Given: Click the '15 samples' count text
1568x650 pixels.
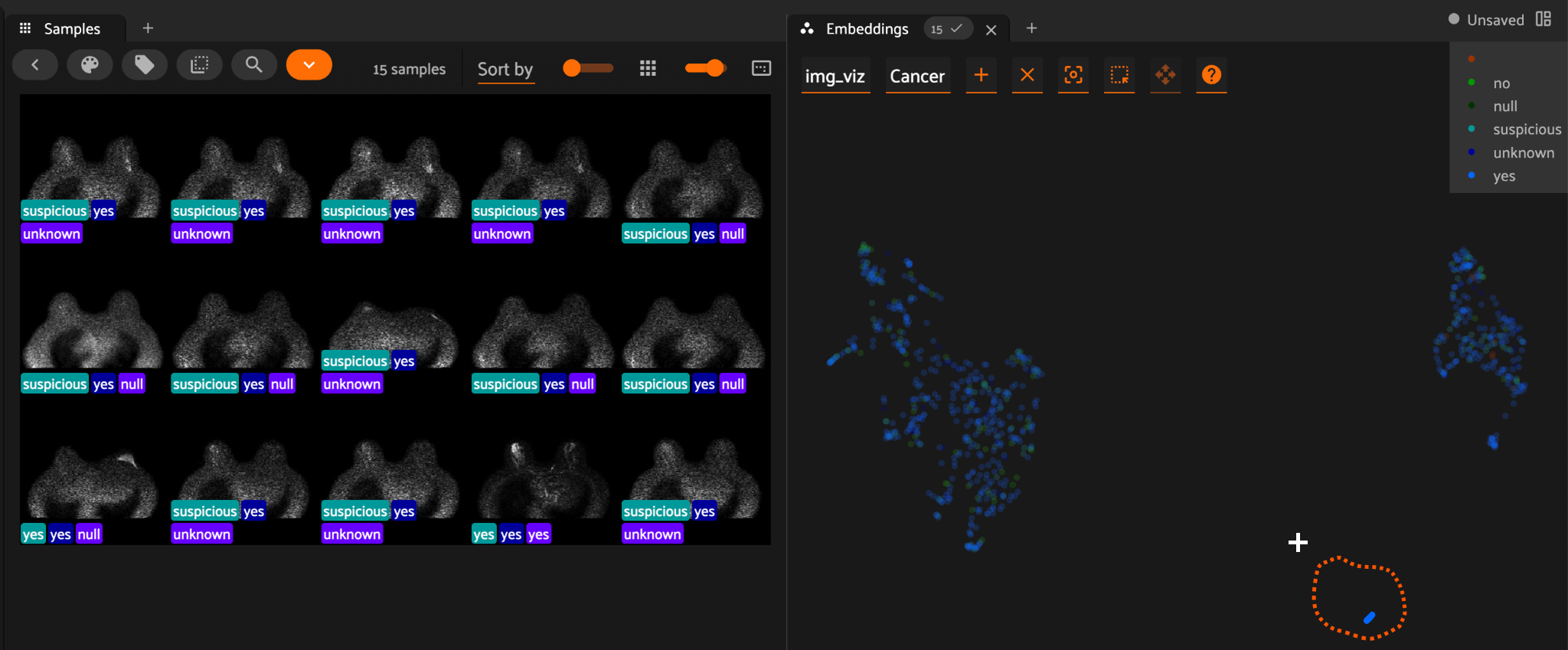Looking at the screenshot, I should coord(409,69).
